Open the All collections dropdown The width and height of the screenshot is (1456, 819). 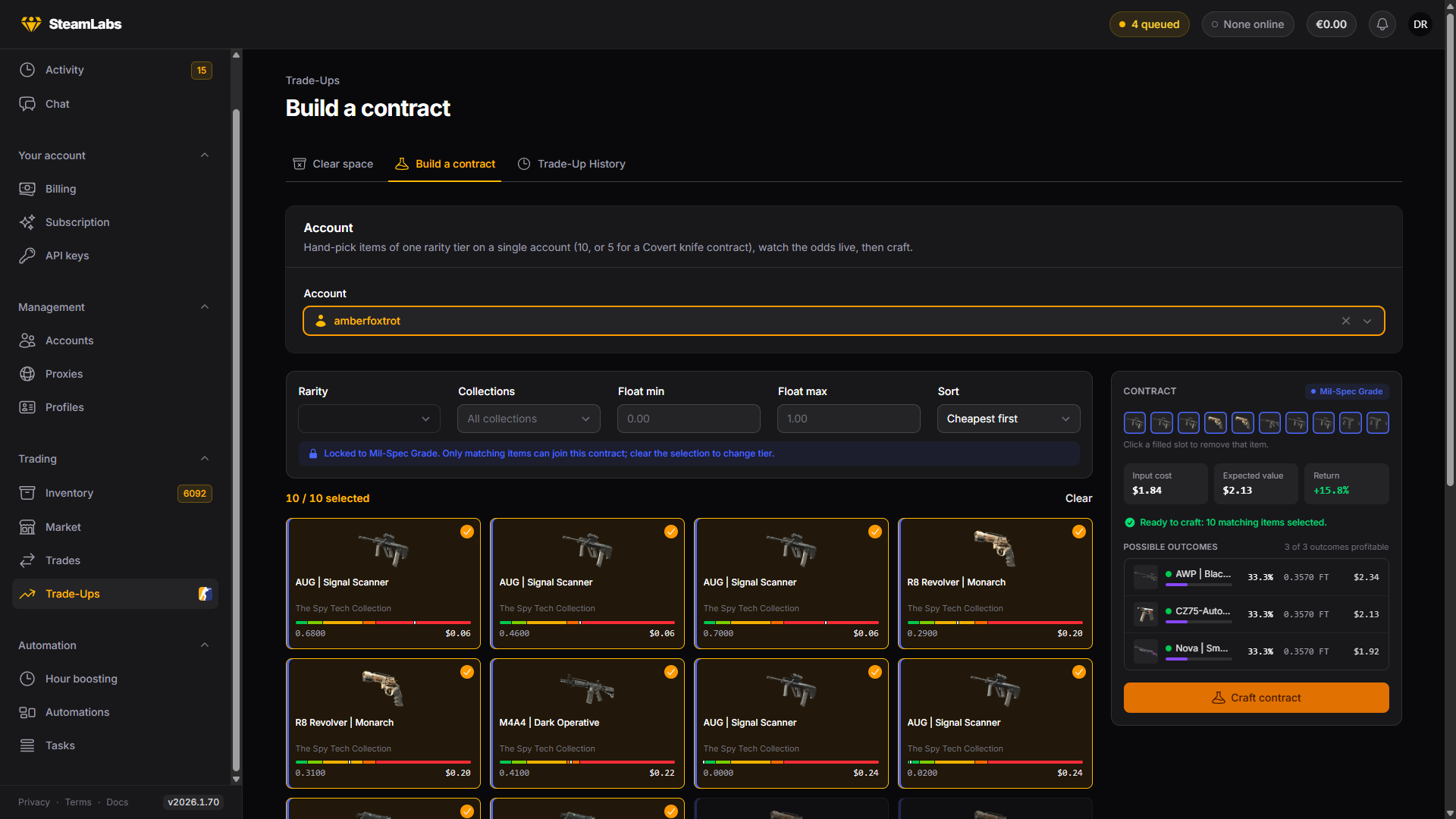tap(529, 419)
